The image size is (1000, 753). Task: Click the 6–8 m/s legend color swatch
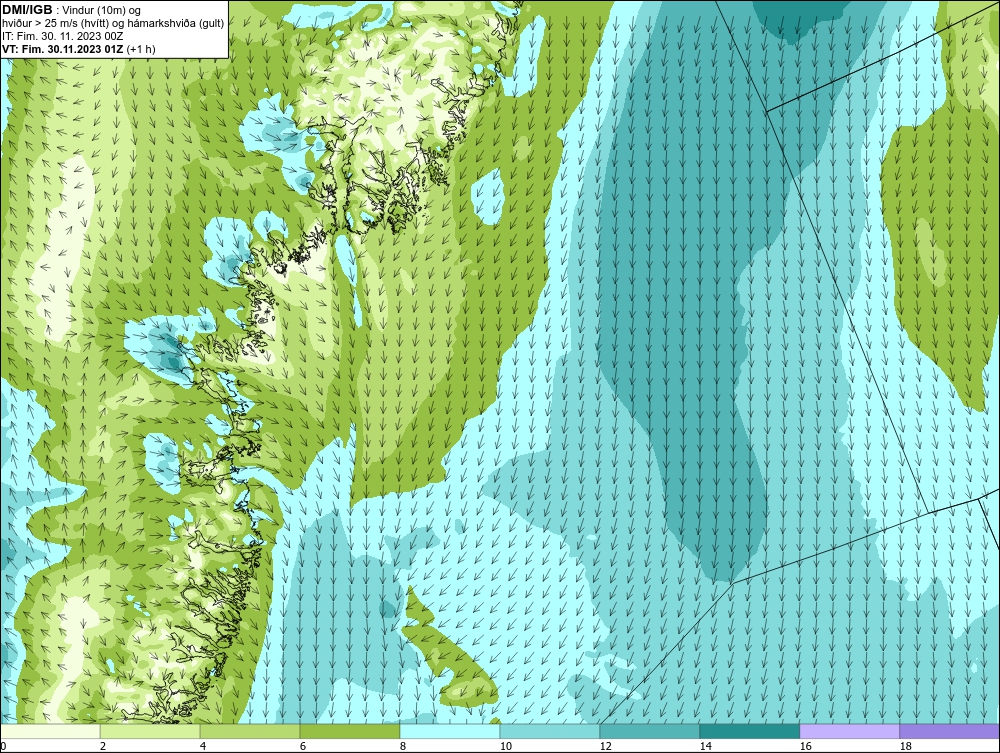click(x=350, y=731)
